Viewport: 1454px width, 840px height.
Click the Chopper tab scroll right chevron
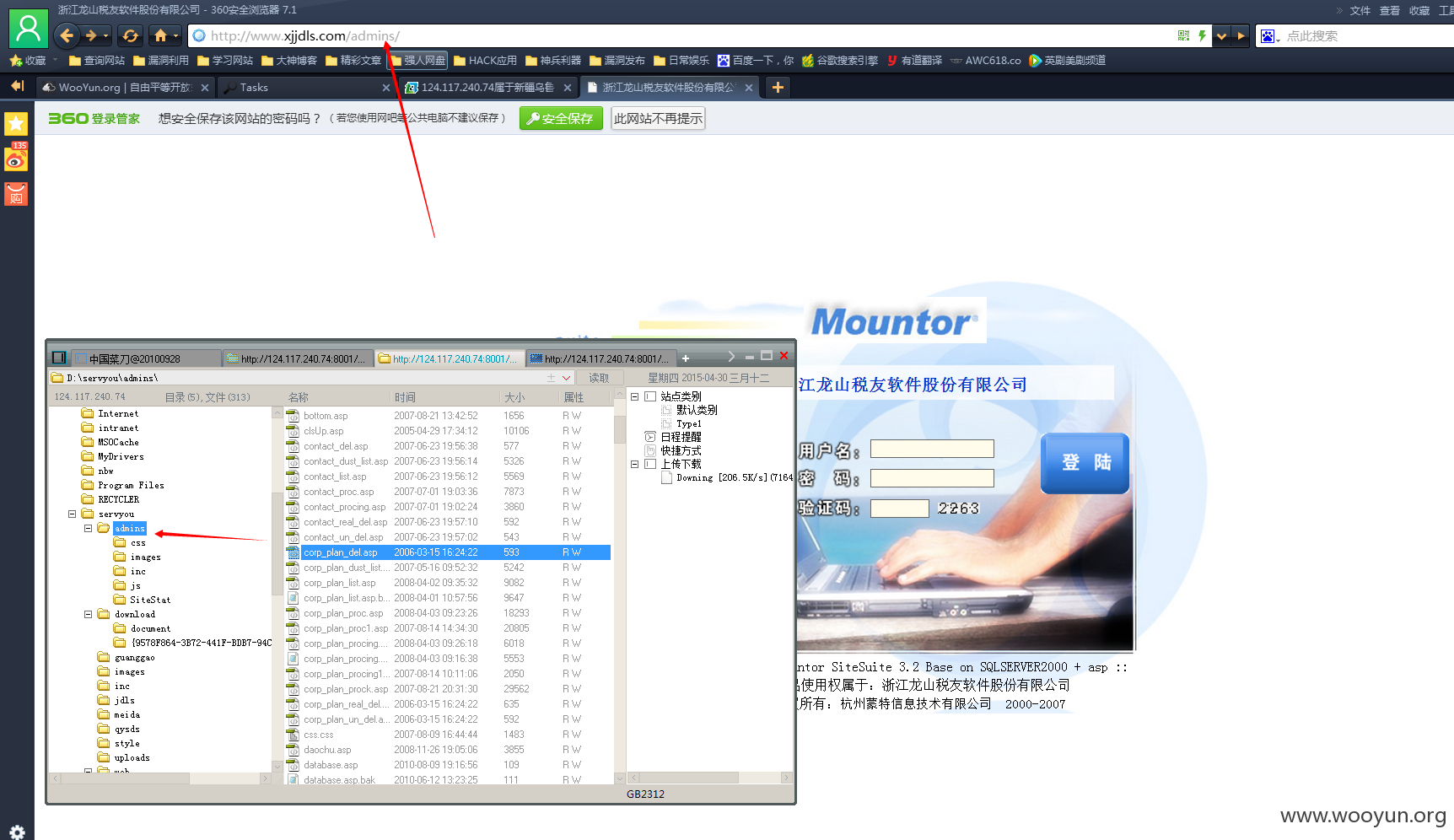click(x=731, y=357)
